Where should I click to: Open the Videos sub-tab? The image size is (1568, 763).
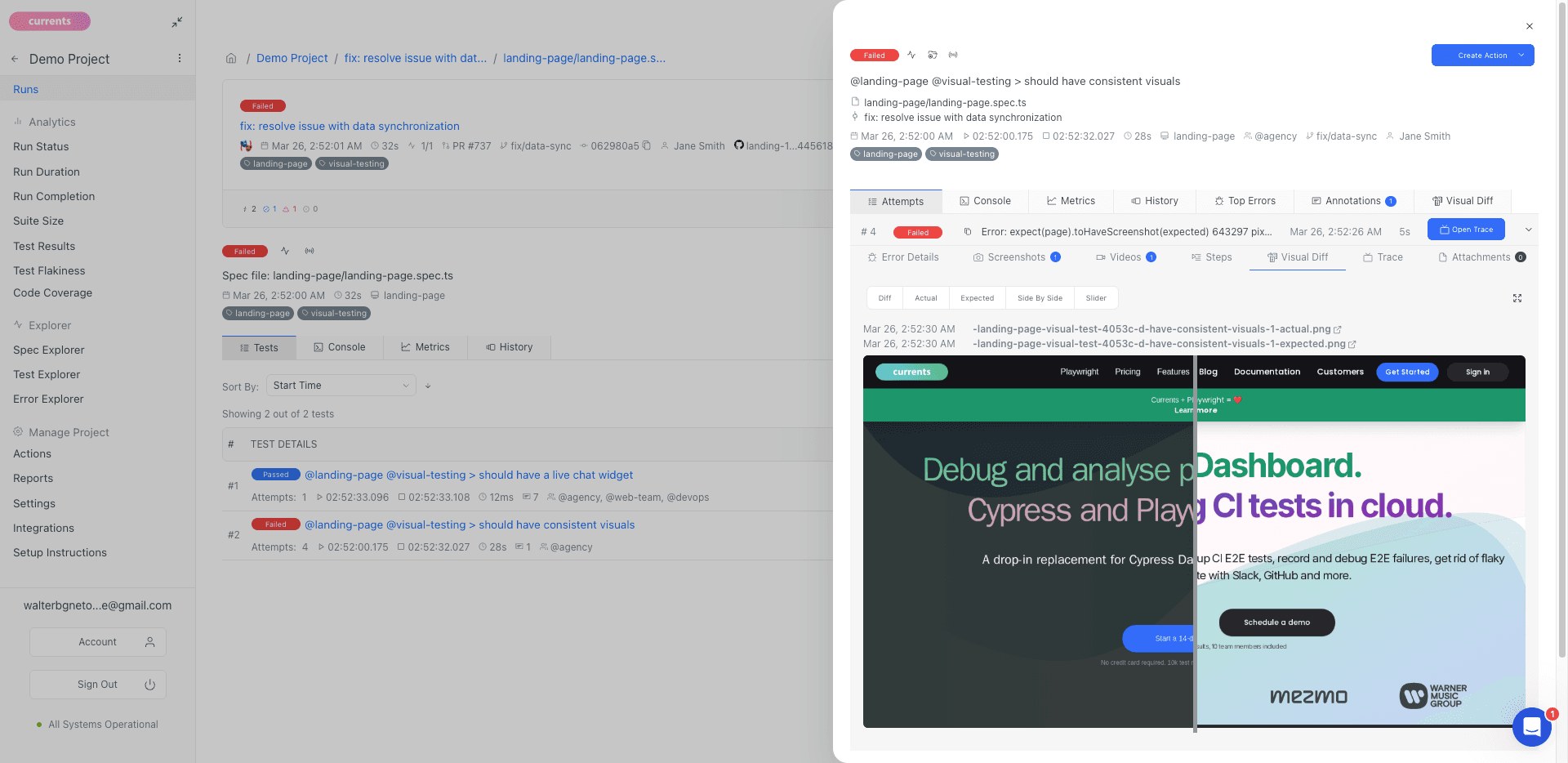(1125, 257)
